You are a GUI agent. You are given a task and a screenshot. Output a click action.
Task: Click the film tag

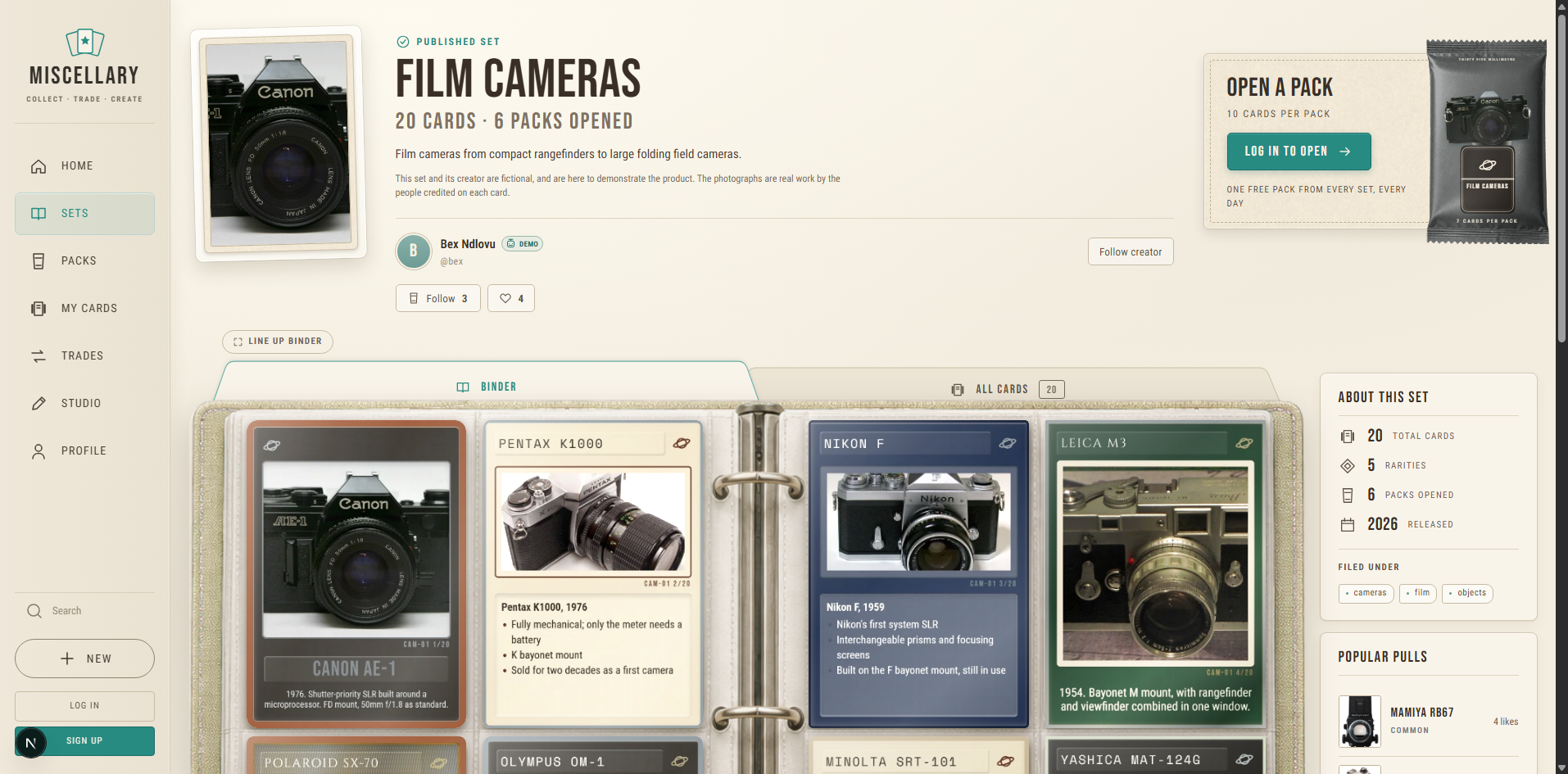point(1417,593)
